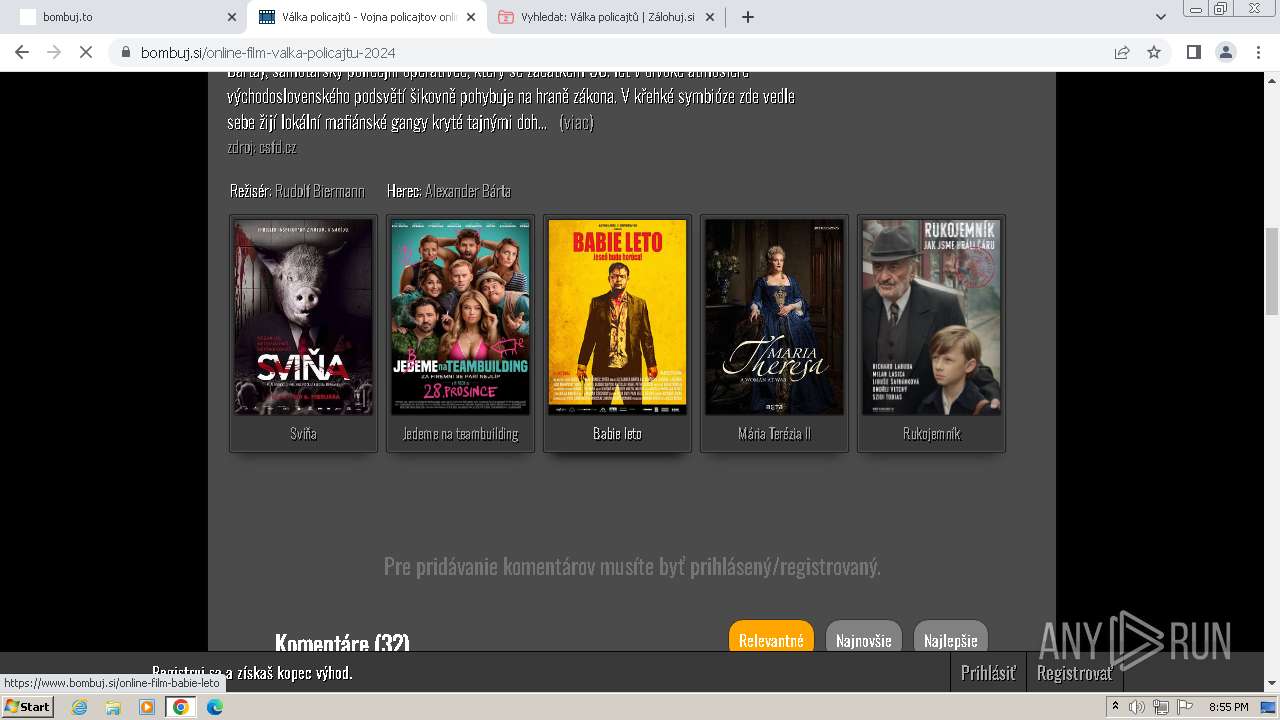Open Jedeme na teambuilding poster
Screen dimensions: 1280x720
(x=460, y=317)
